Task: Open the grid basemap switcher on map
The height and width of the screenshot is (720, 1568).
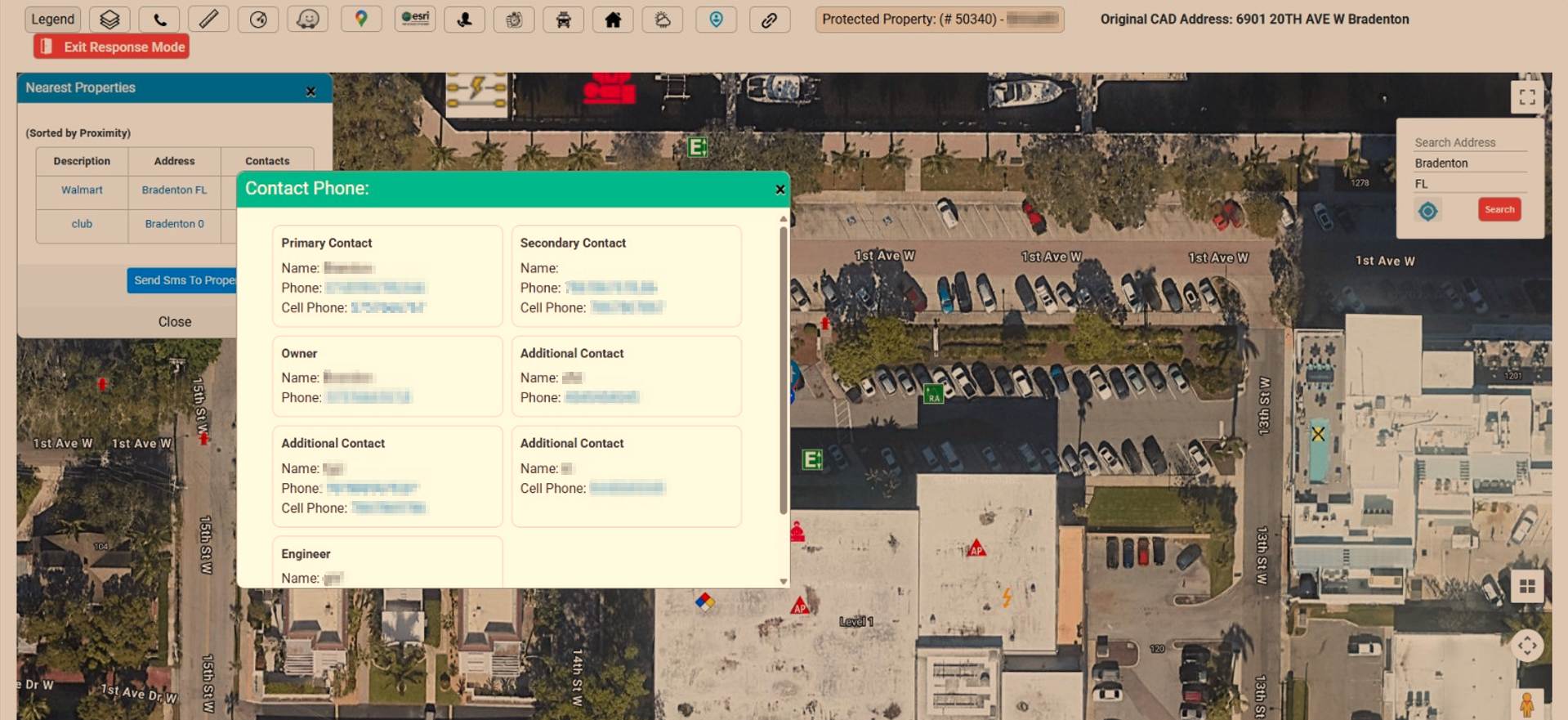Action: (1526, 586)
